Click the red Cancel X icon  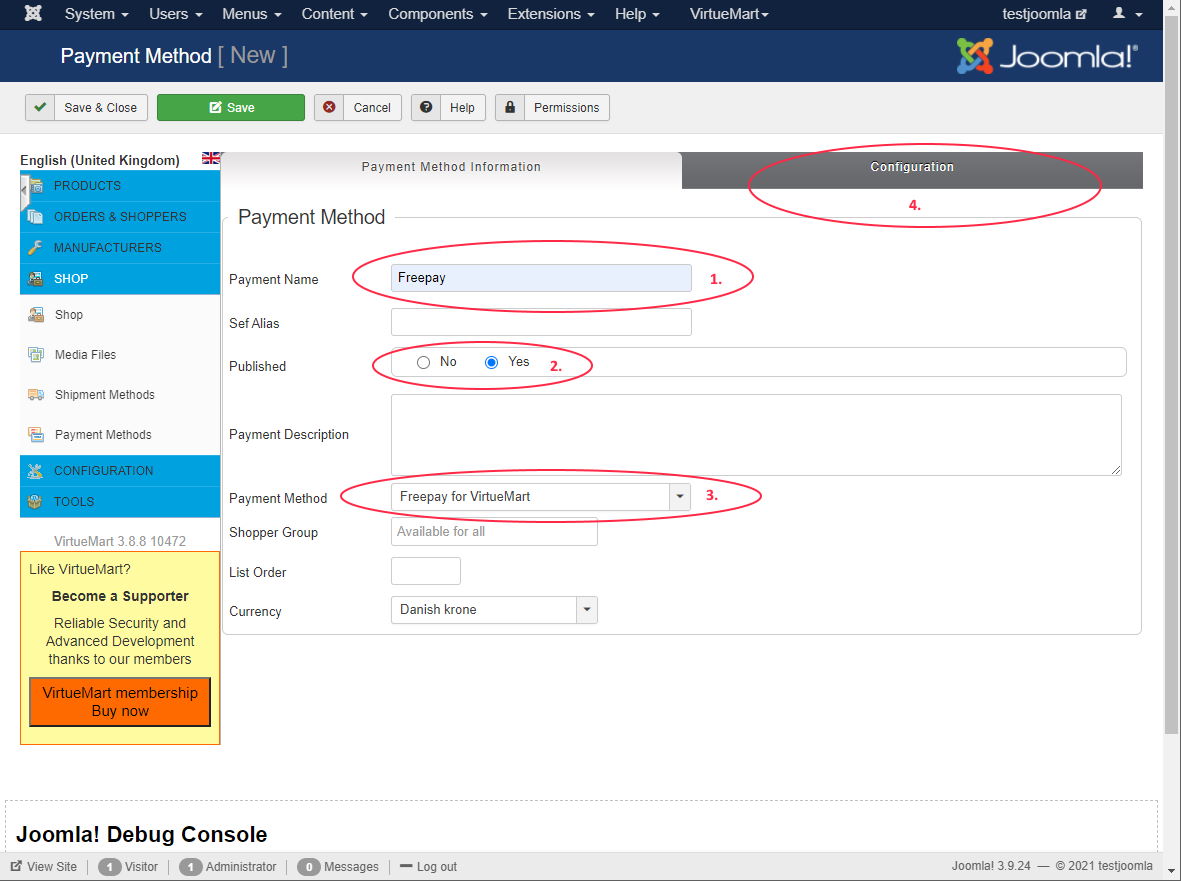click(329, 108)
